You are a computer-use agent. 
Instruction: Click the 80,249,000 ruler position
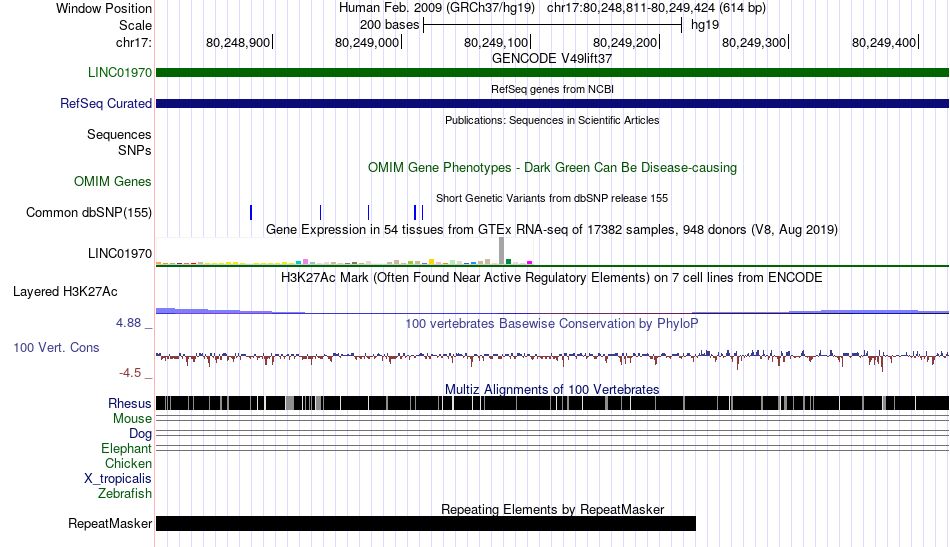(367, 43)
